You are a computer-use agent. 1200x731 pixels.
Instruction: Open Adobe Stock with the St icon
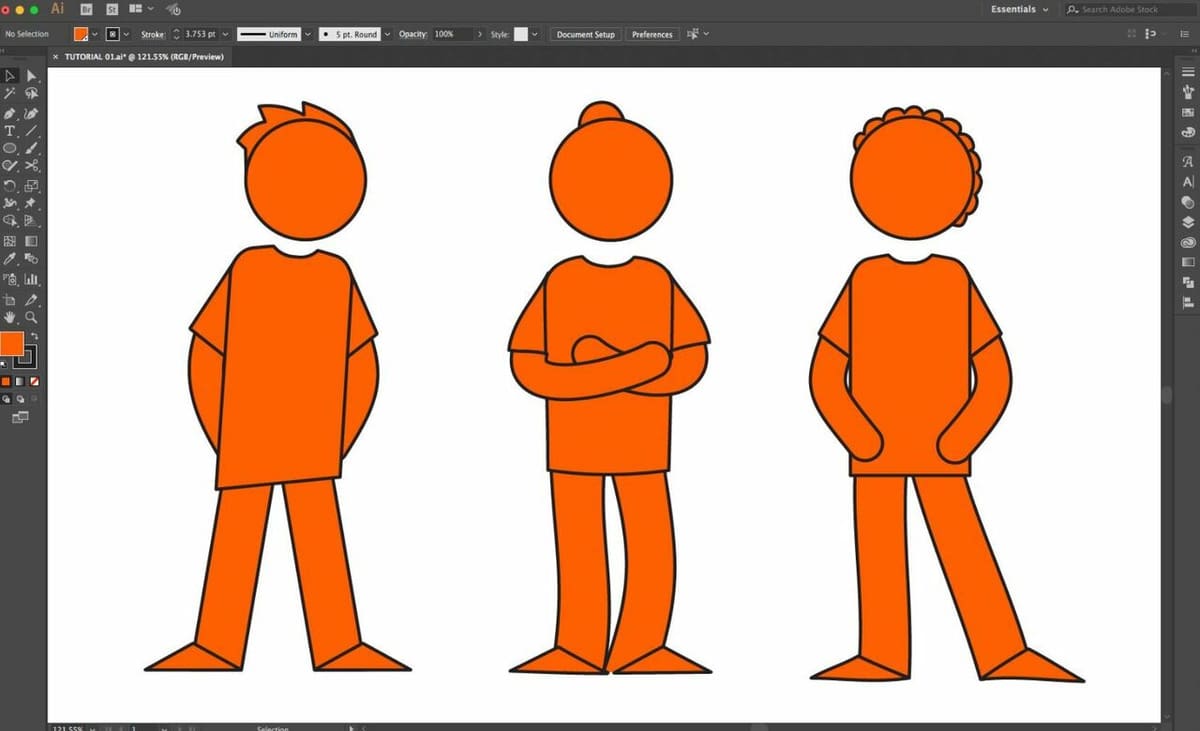tap(112, 8)
